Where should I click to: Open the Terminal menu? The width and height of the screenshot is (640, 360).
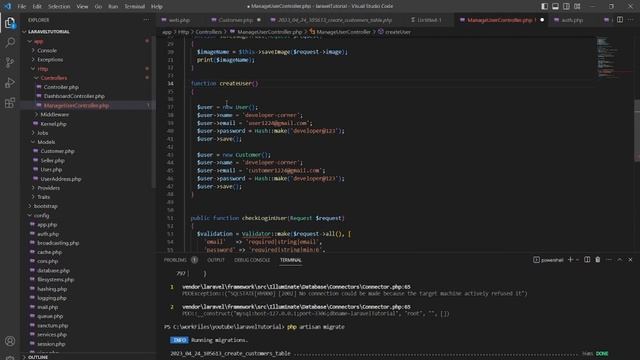pyautogui.click(x=134, y=6)
